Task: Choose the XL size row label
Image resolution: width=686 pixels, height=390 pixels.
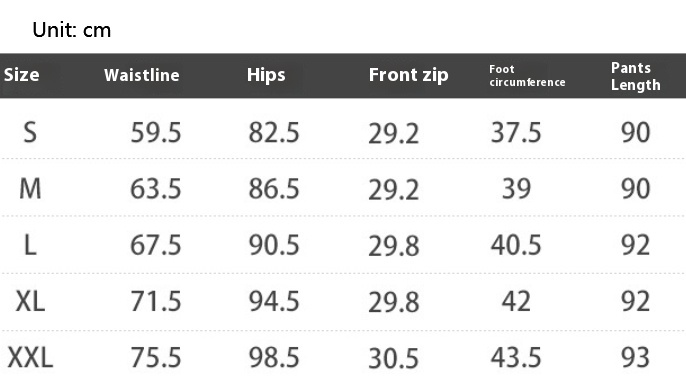Action: click(x=30, y=301)
